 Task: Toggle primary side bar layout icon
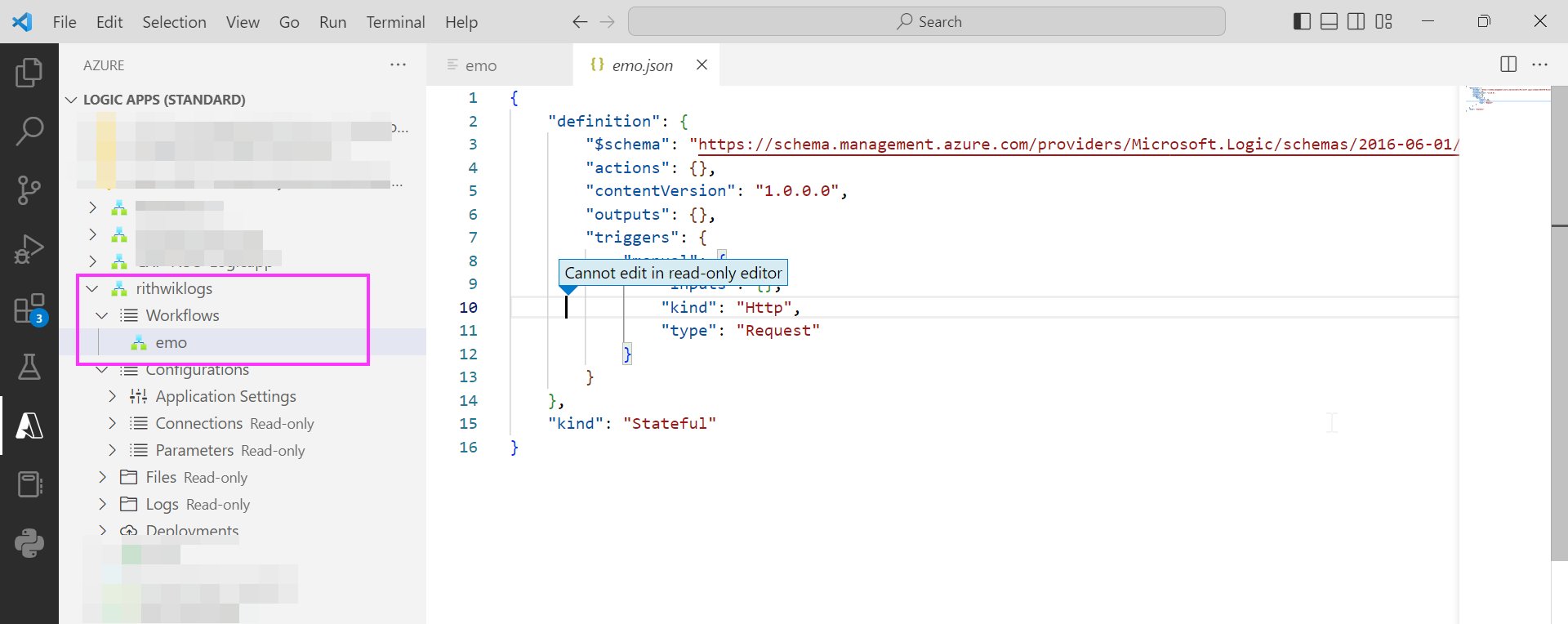1302,21
